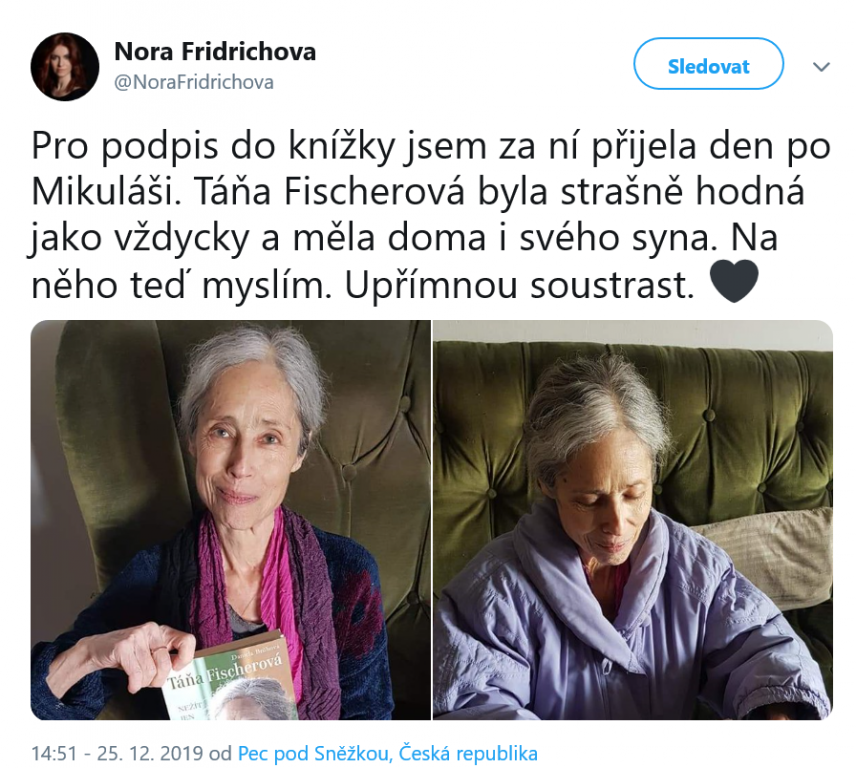Click the word 'Mikuláši' in tweet
Image resolution: width=856 pixels, height=768 pixels.
pyautogui.click(x=105, y=192)
